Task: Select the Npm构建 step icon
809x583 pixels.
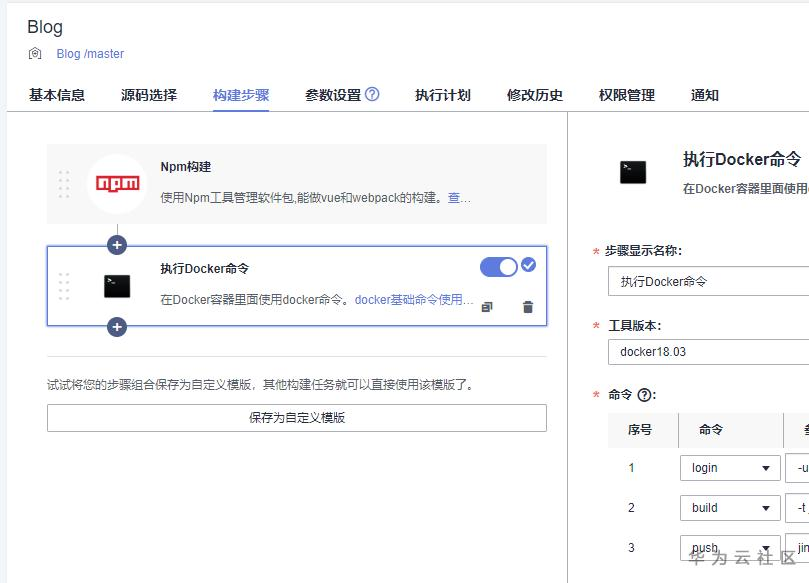Action: coord(117,182)
